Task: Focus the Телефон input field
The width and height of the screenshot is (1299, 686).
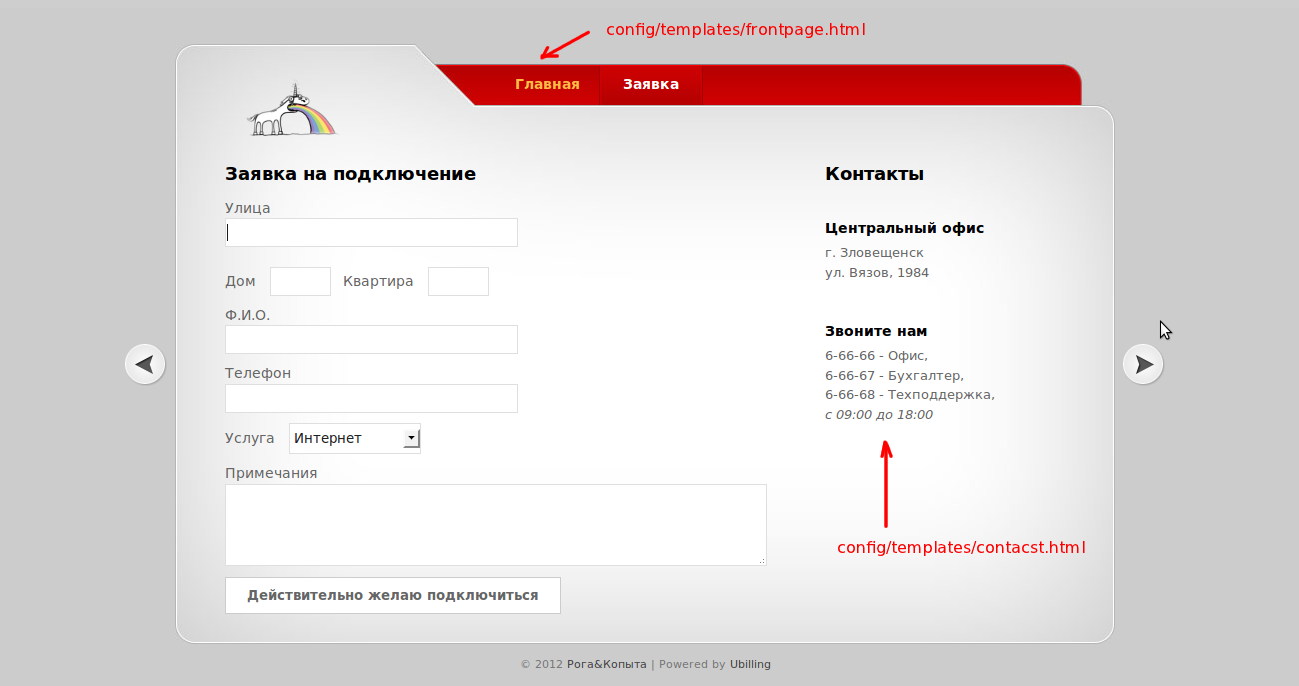Action: 371,399
